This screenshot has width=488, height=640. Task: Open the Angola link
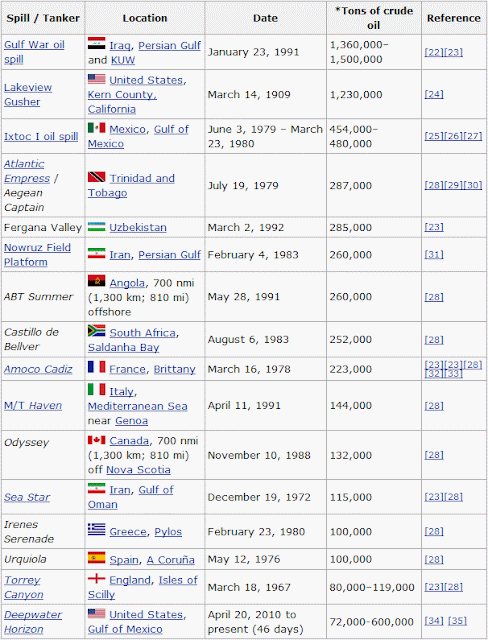tap(127, 283)
